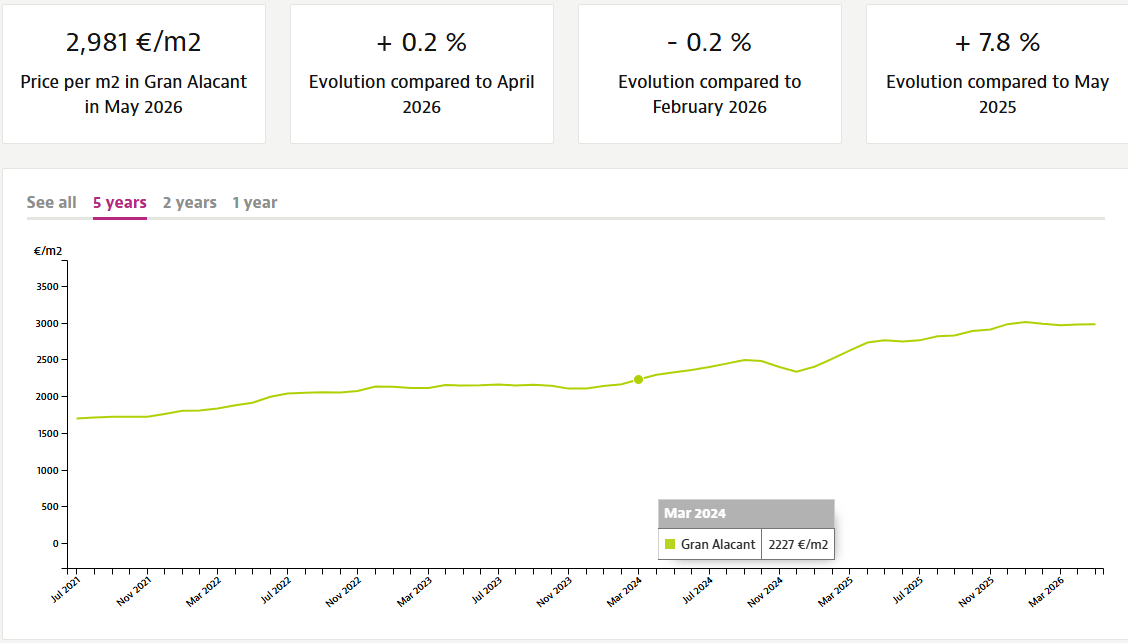1128x643 pixels.
Task: Click the Evolution compared to February 2026 card
Action: pyautogui.click(x=709, y=74)
